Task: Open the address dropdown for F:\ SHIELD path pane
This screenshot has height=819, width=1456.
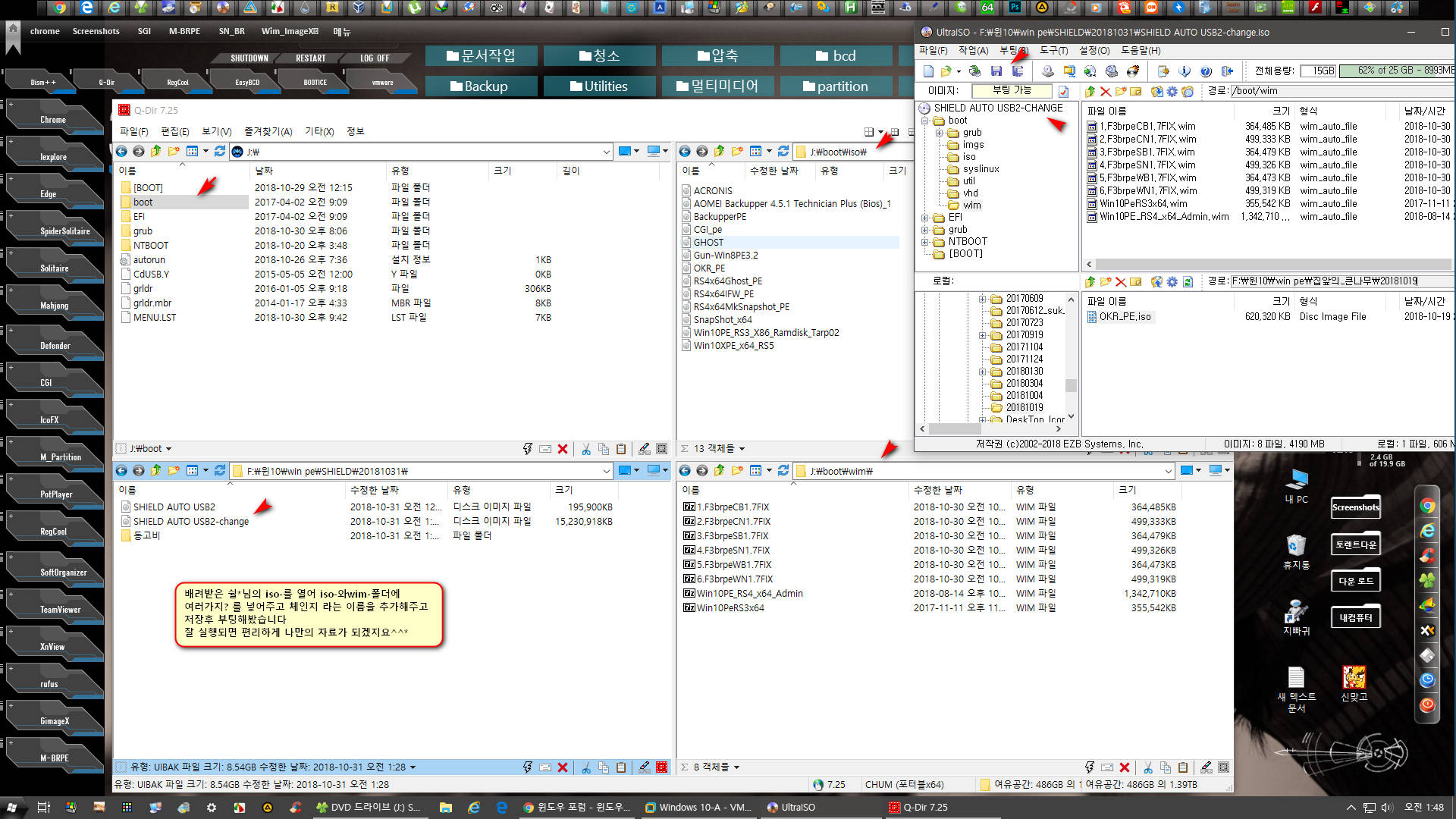Action: 606,471
